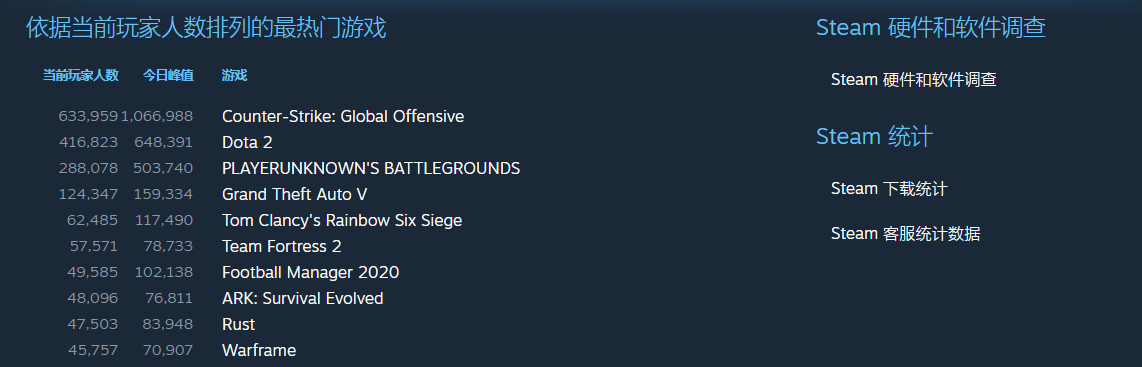1142x367 pixels.
Task: Open Steam 硬件和软件调查 sidebar link
Action: pyautogui.click(x=913, y=79)
